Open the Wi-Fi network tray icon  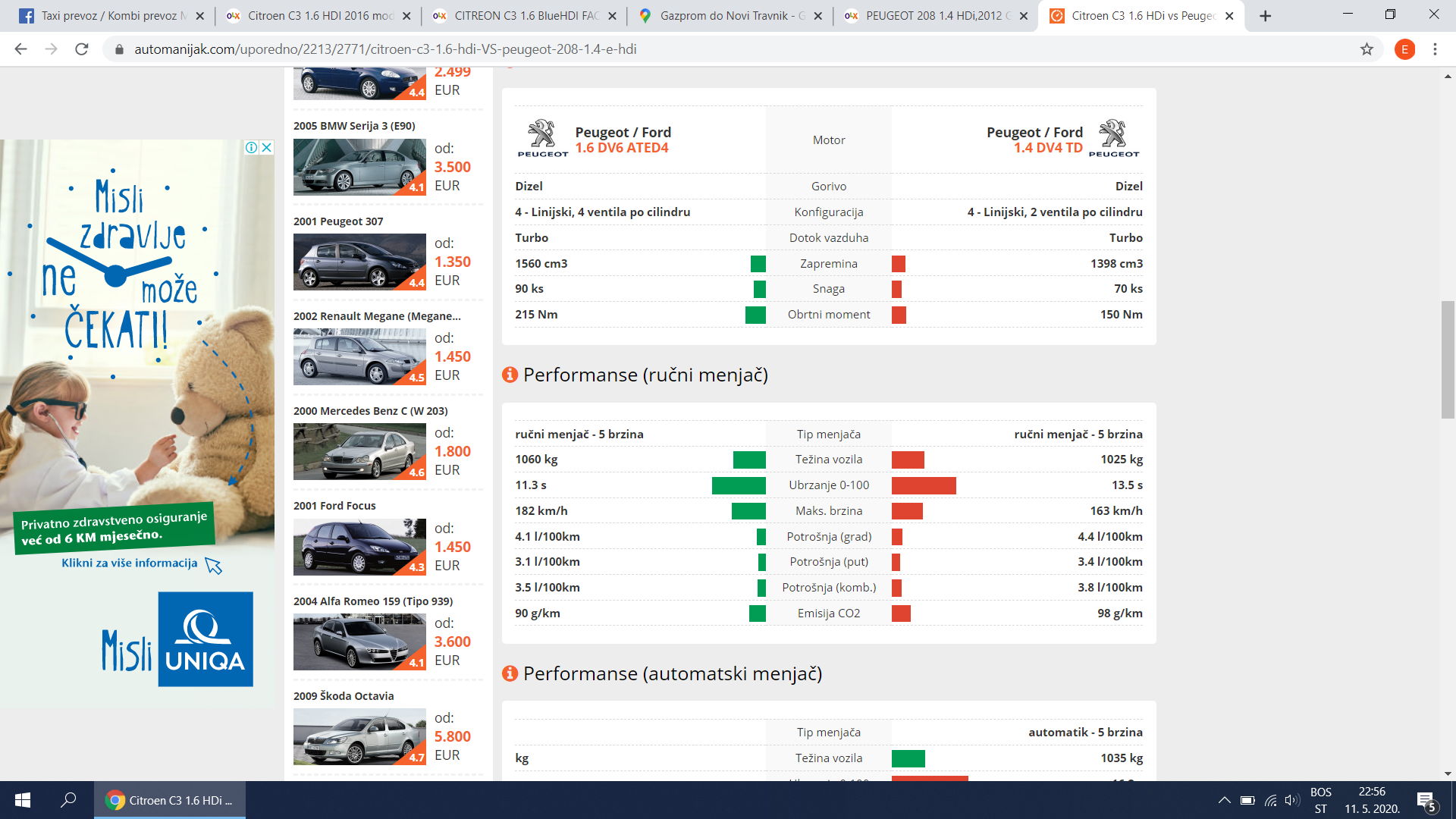[x=1270, y=800]
